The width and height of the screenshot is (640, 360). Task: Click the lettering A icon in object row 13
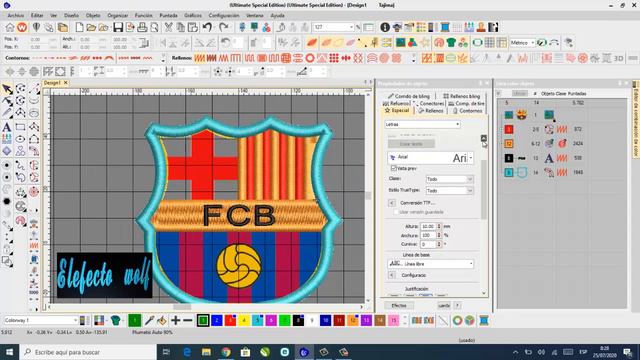click(x=549, y=158)
